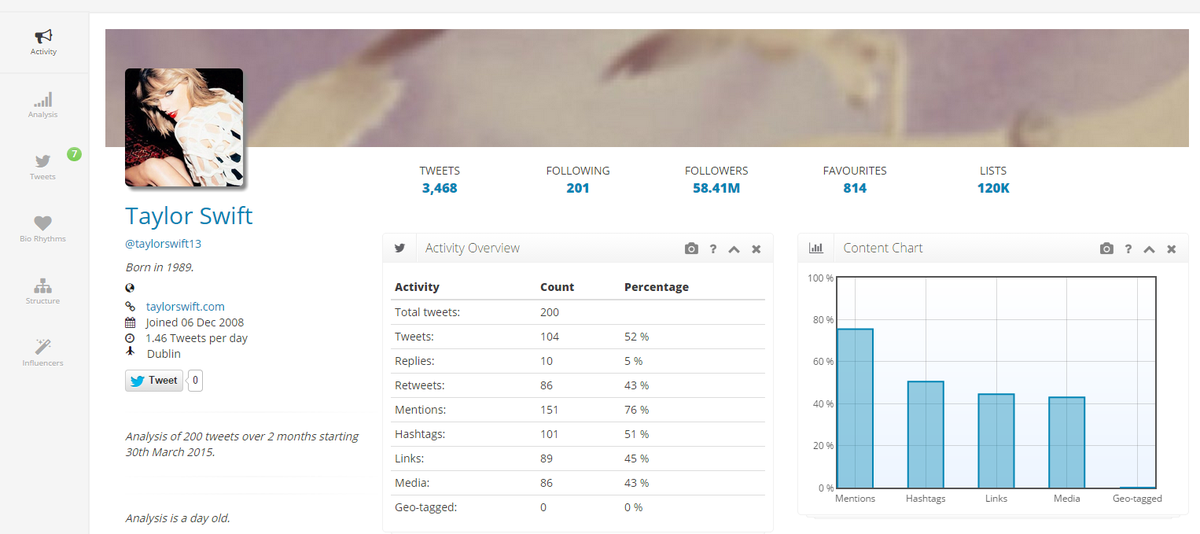Click the tweet count bubble showing 0
This screenshot has width=1200, height=534.
(x=195, y=380)
